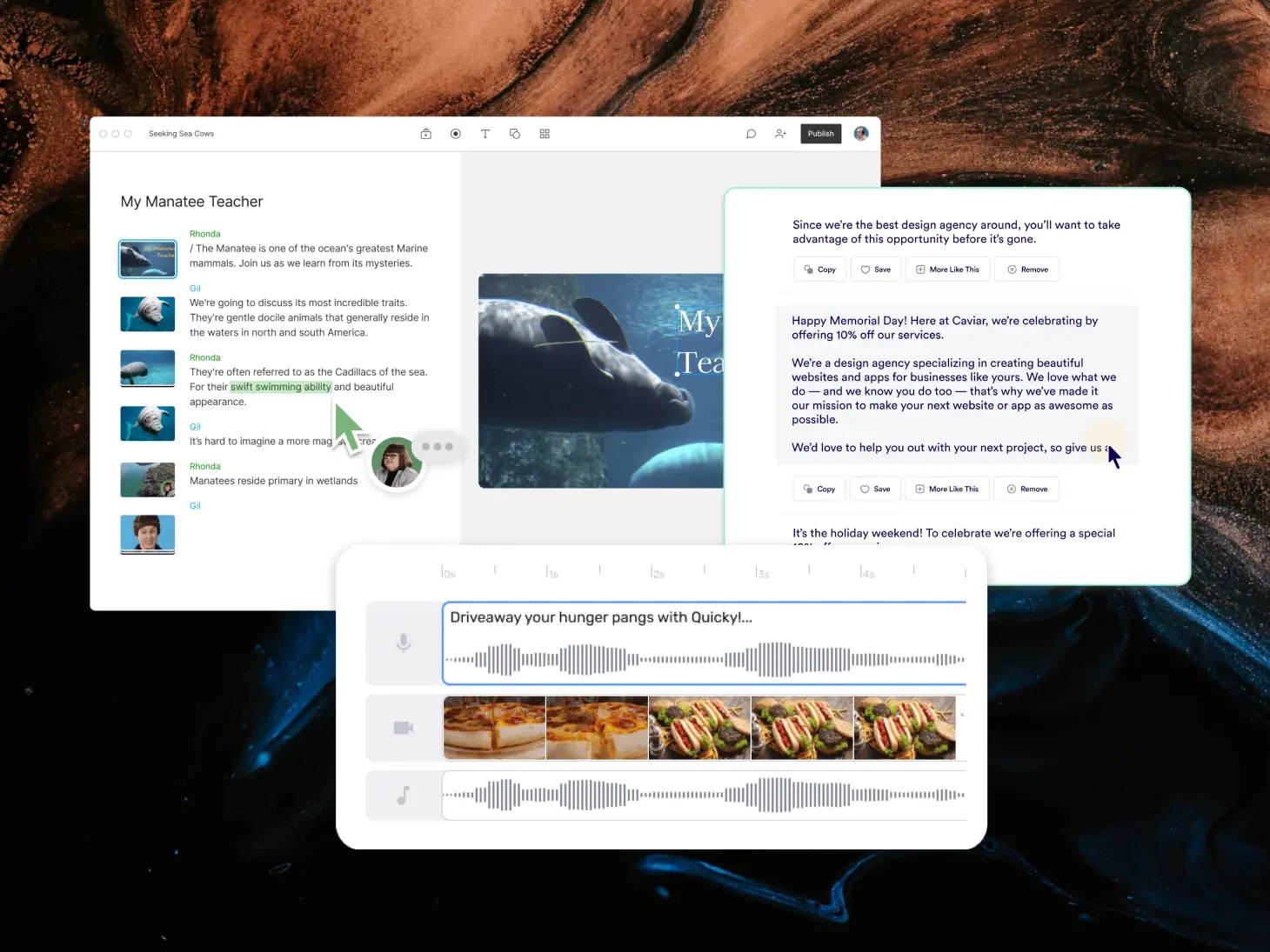Save the Happy Memorial Day result
The width and height of the screenshot is (1270, 952).
(875, 489)
